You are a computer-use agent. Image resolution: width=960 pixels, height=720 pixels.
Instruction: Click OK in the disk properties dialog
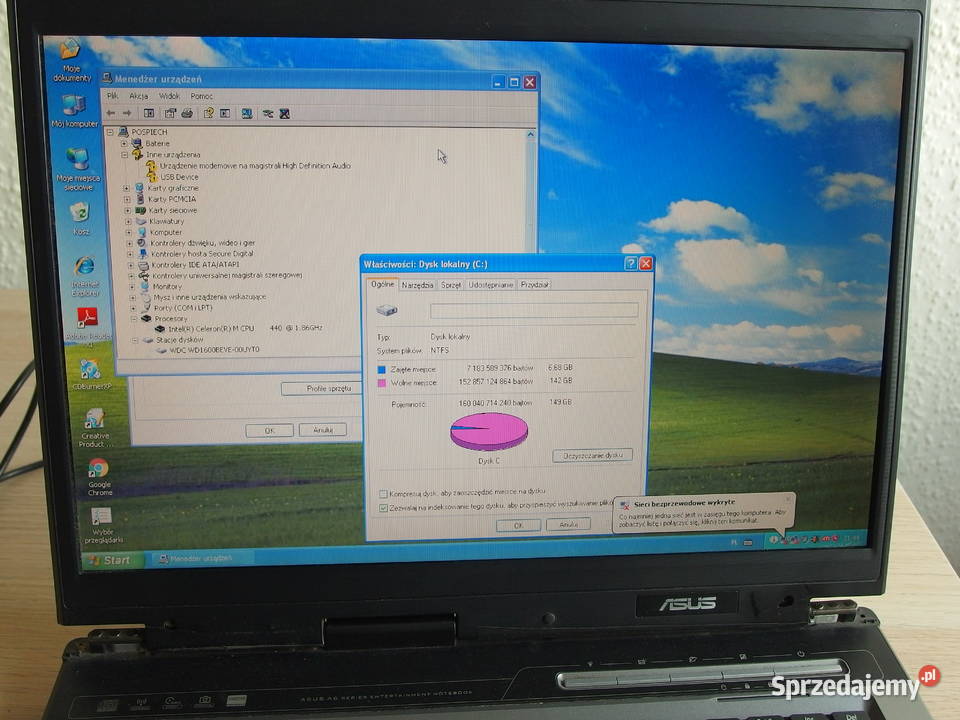518,525
